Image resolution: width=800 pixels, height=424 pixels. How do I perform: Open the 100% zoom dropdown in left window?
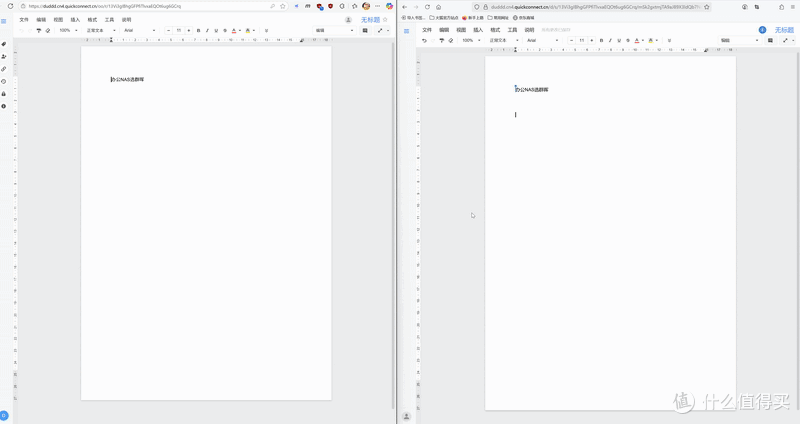68,31
